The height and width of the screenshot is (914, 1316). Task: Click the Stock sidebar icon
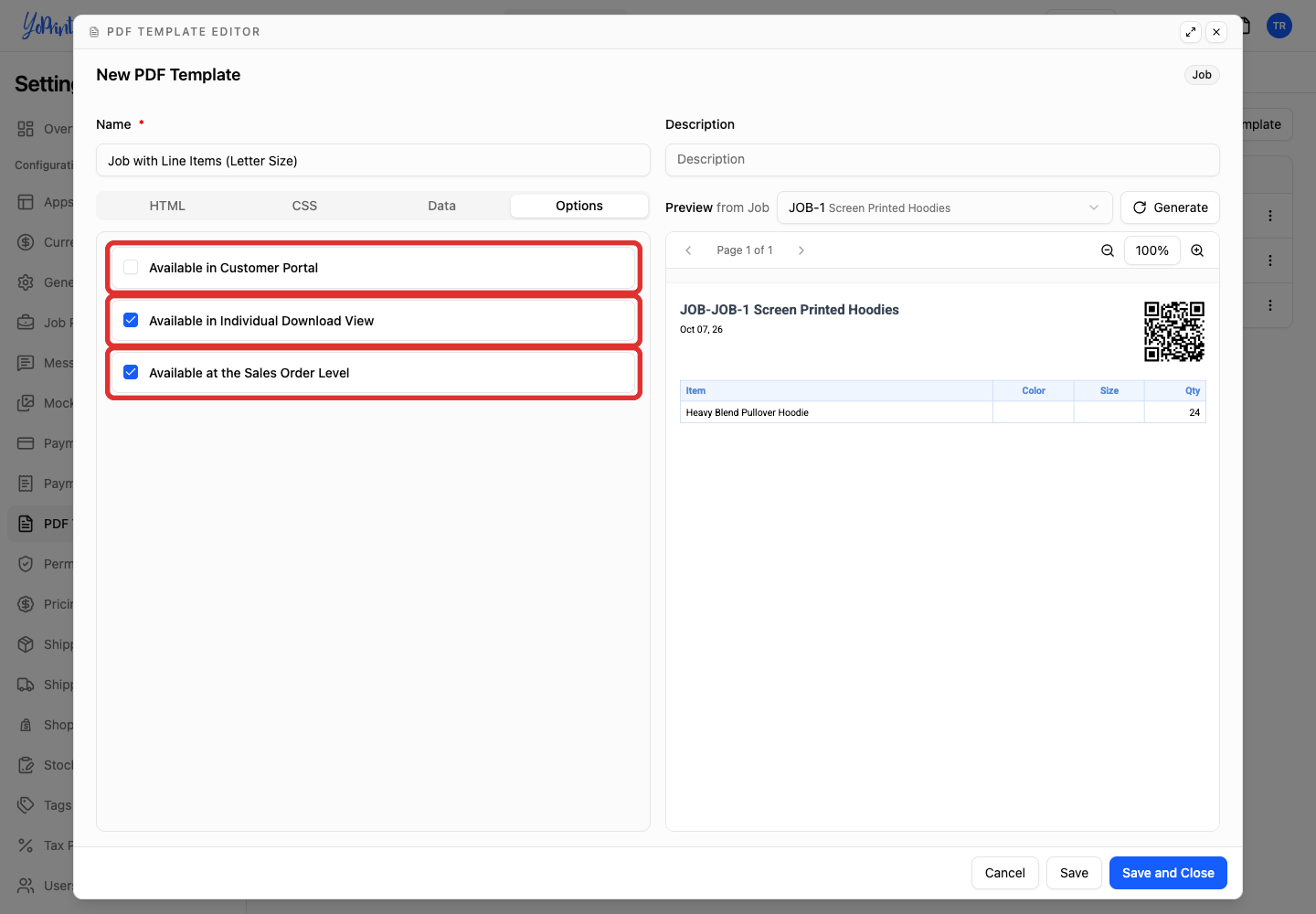[26, 765]
